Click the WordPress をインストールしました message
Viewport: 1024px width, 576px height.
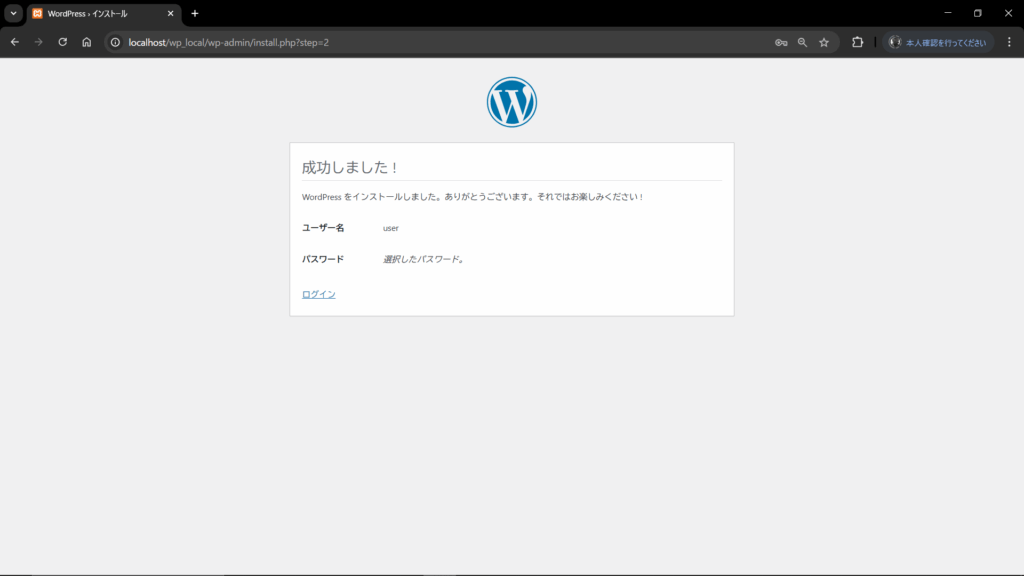pyautogui.click(x=473, y=197)
